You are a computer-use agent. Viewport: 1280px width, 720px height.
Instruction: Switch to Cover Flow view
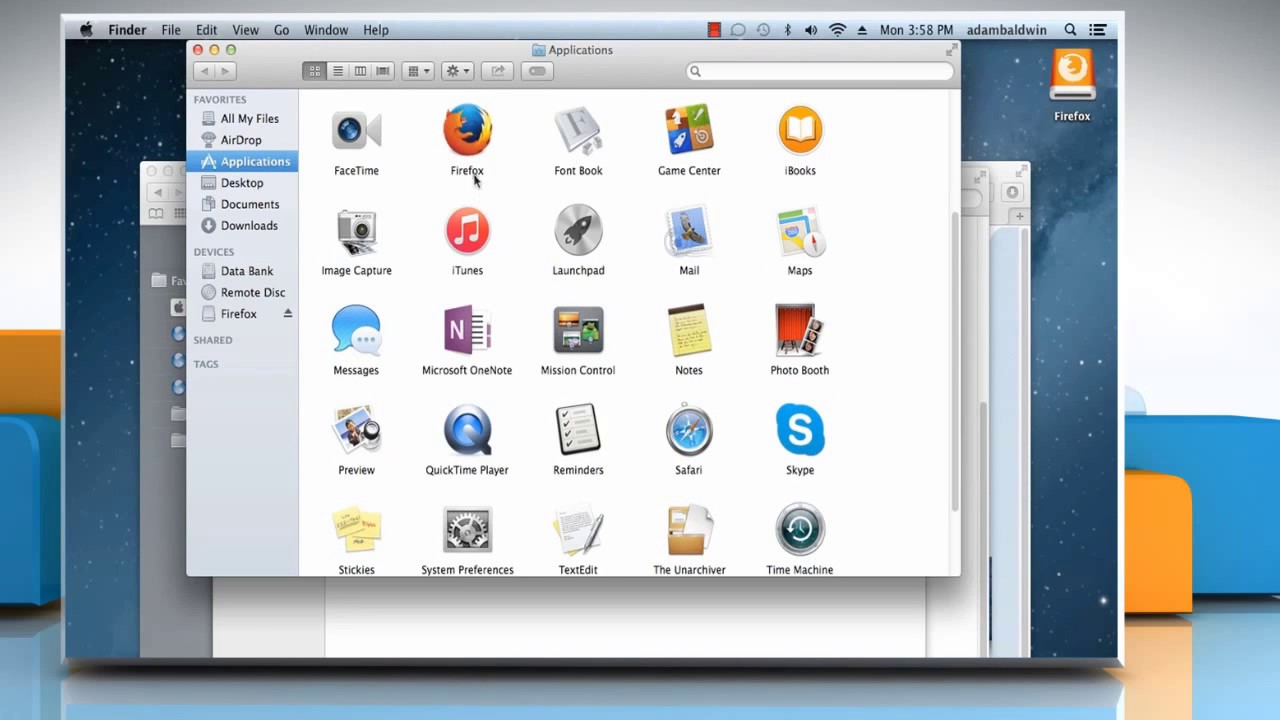click(383, 71)
